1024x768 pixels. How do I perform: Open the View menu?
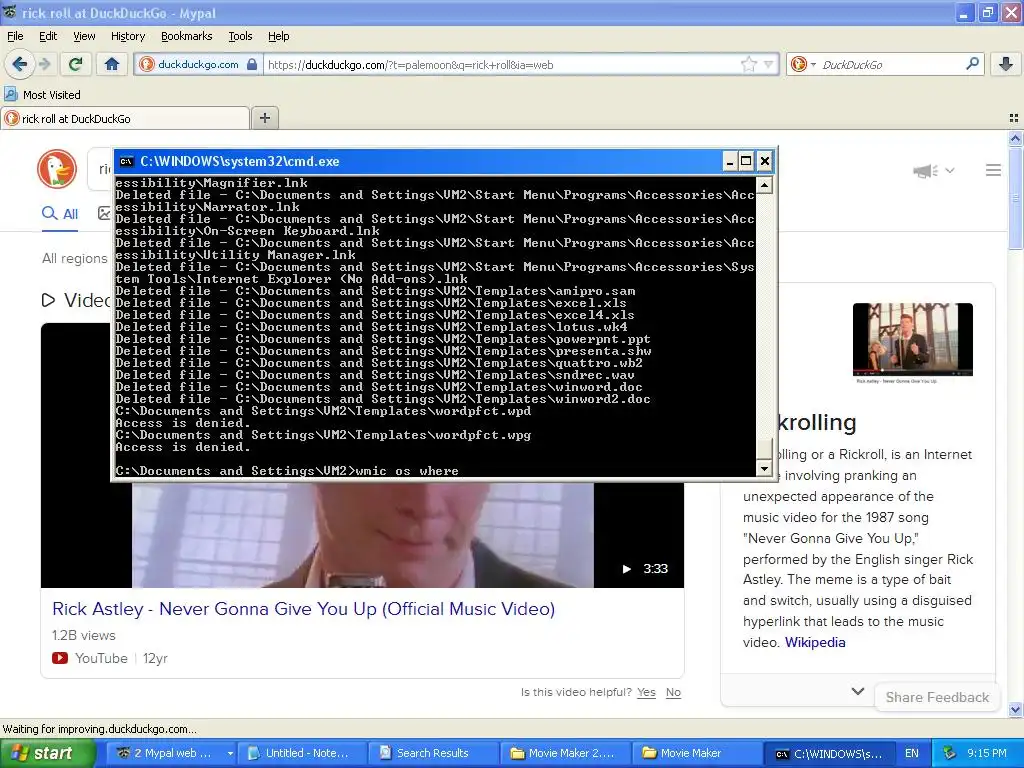(x=84, y=36)
